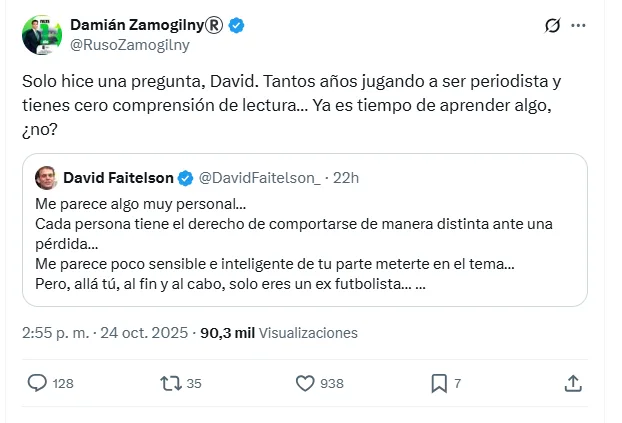Click the share upload icon
The height and width of the screenshot is (423, 622).
[x=573, y=383]
